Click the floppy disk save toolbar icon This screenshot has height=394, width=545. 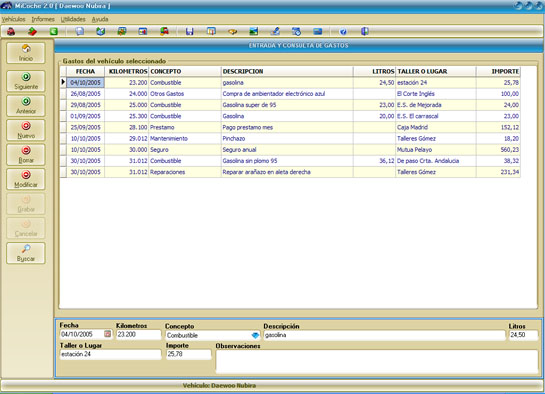tap(189, 32)
